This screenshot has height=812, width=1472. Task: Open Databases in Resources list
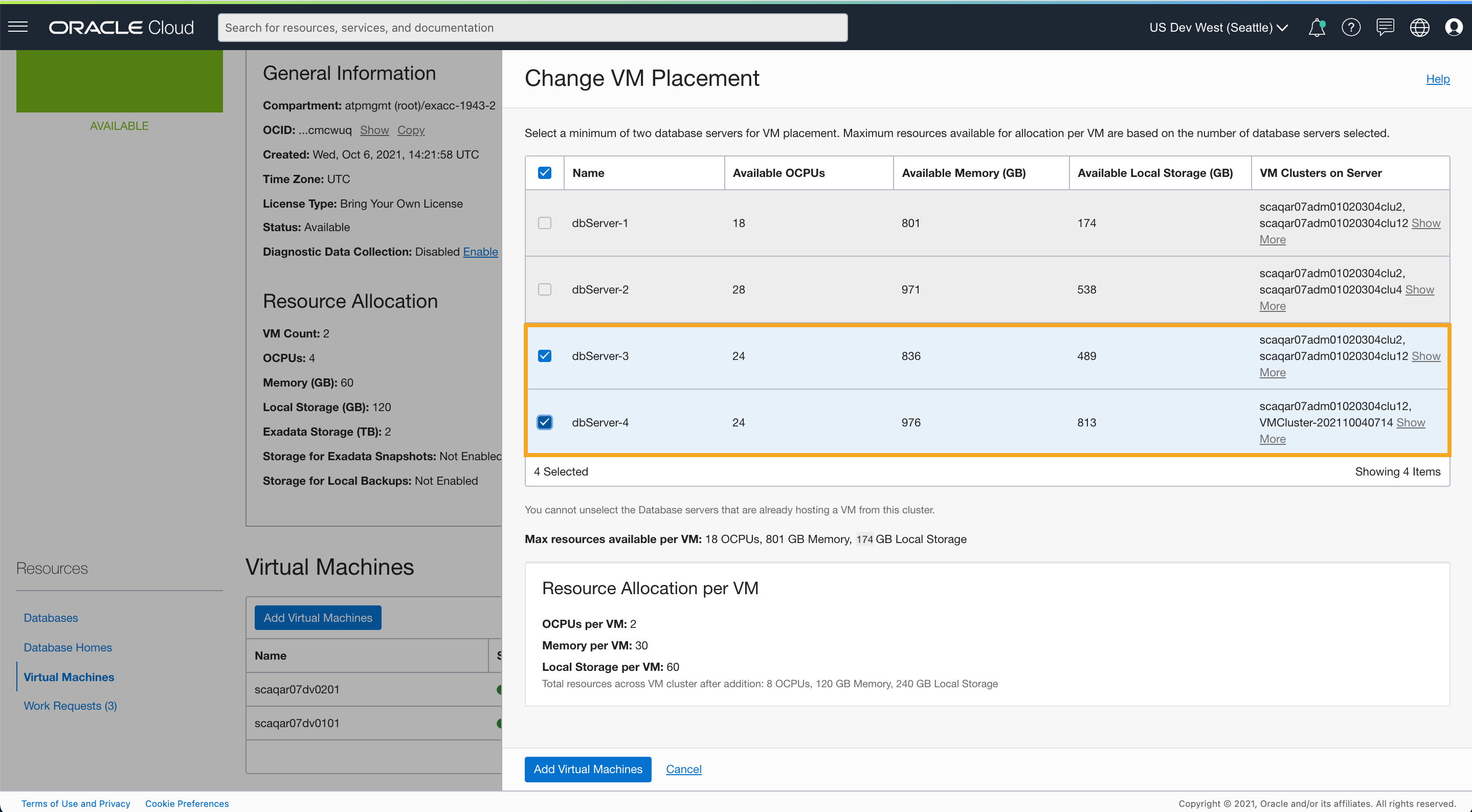tap(50, 618)
